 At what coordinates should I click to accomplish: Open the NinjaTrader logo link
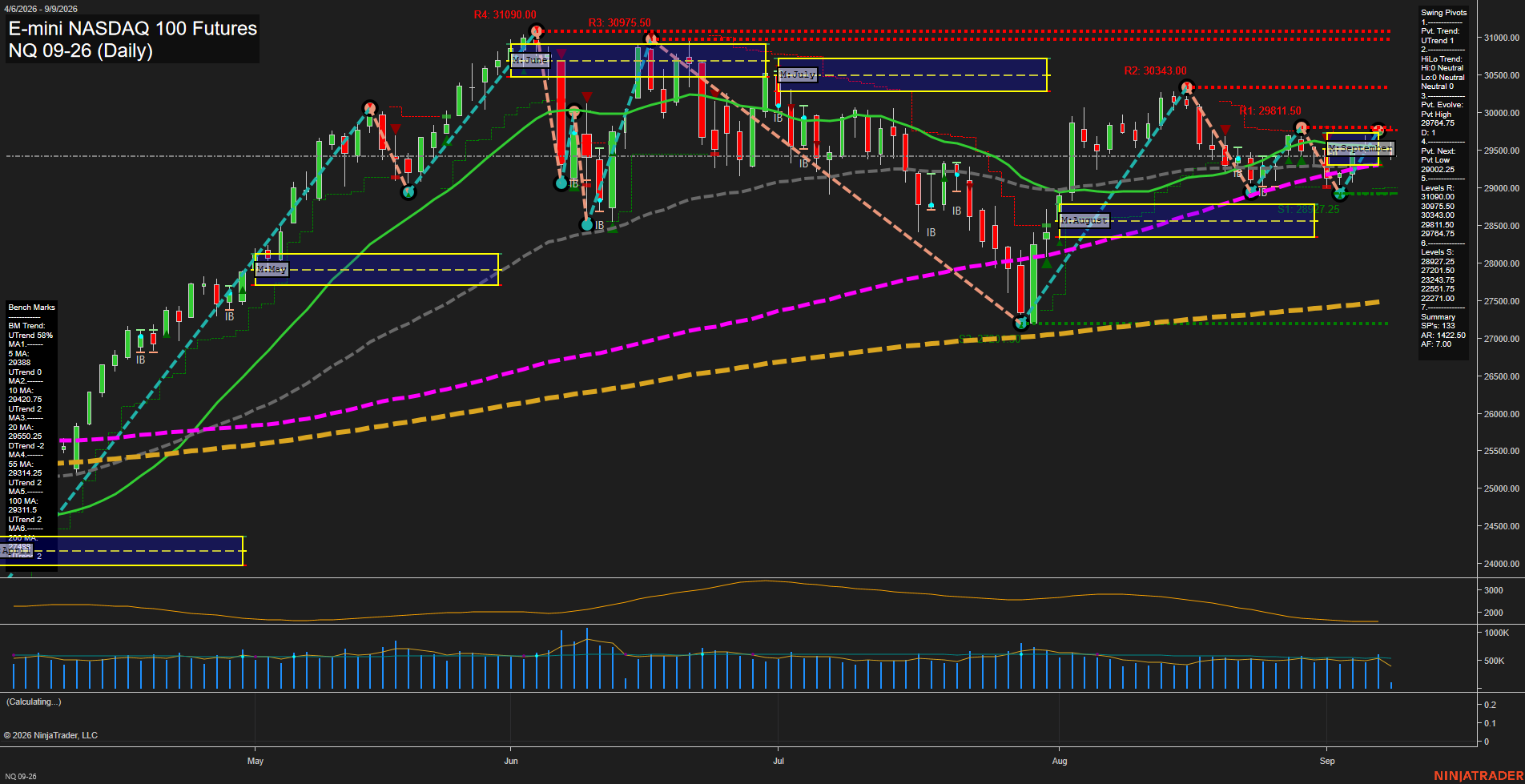[x=1478, y=775]
